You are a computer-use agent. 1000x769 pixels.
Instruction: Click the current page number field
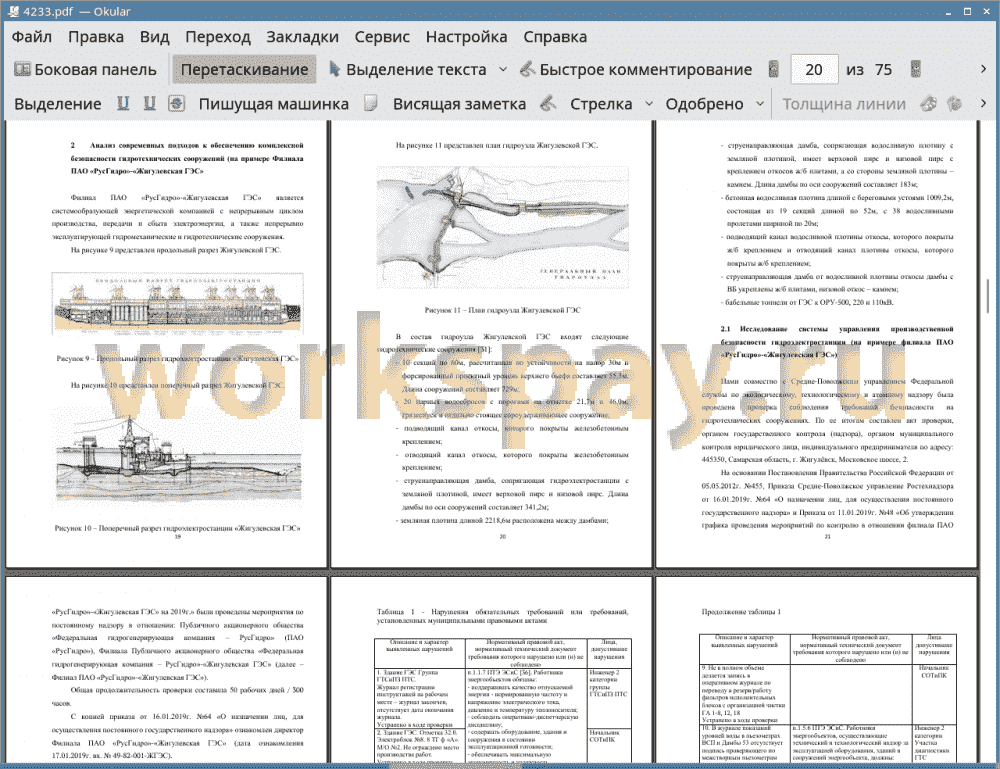[x=814, y=70]
